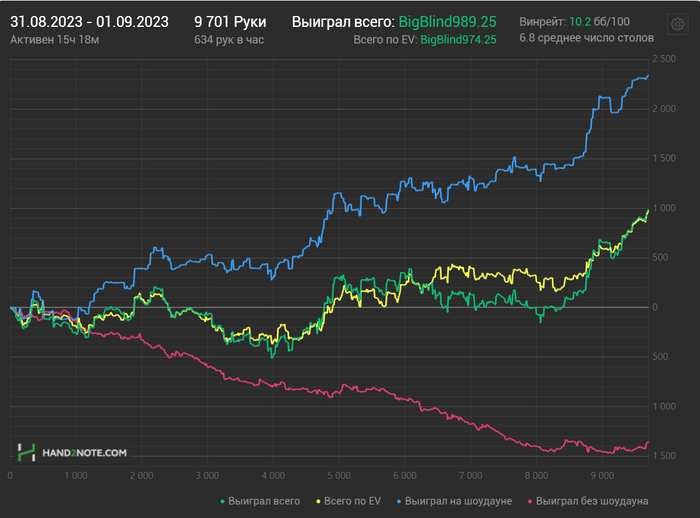The width and height of the screenshot is (700, 518).
Task: Click '6.8 среднее число столов' text
Action: (x=587, y=38)
